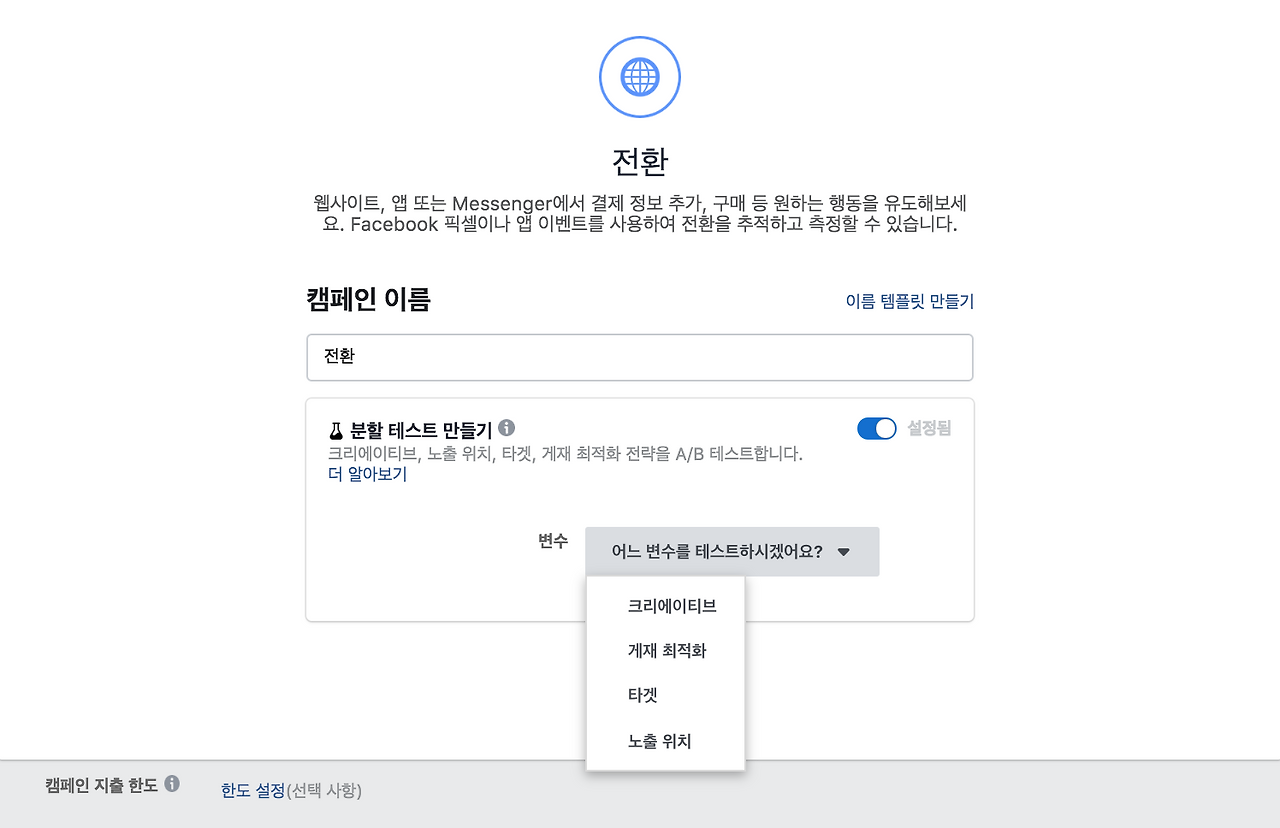Open the 이름 템플릿 만들기 link

coord(908,300)
